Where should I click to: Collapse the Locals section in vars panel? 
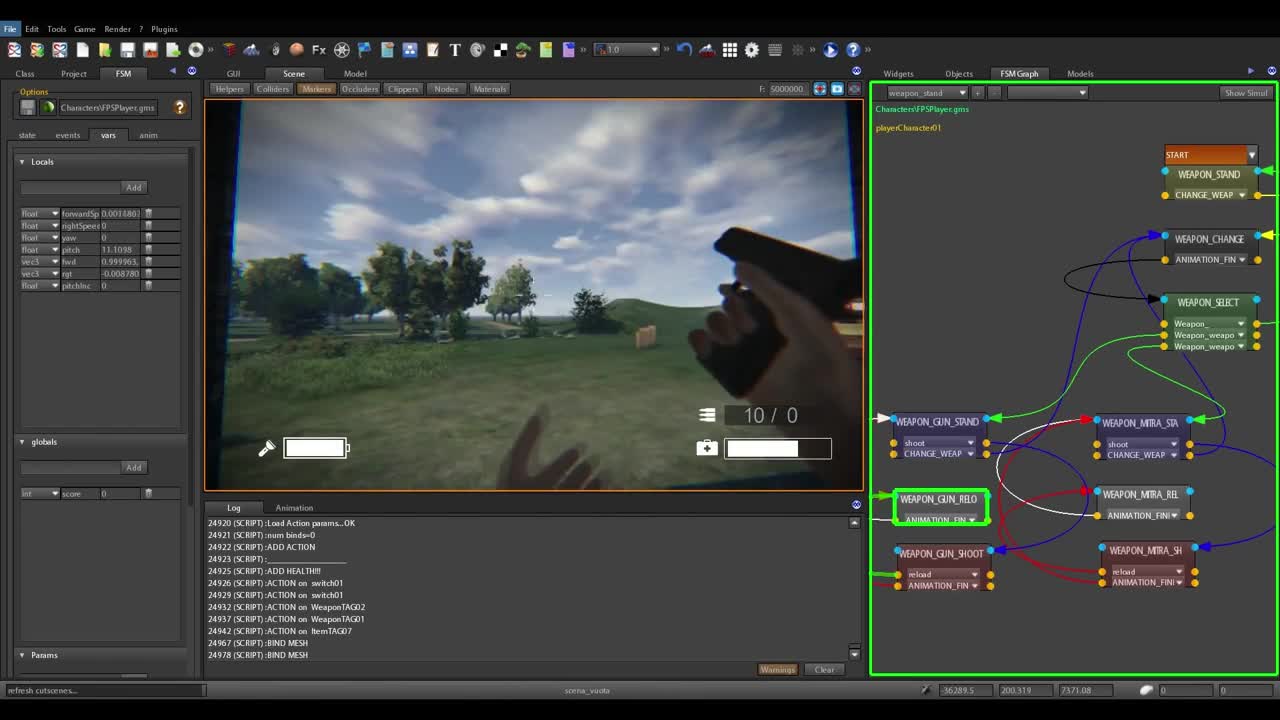[22, 161]
